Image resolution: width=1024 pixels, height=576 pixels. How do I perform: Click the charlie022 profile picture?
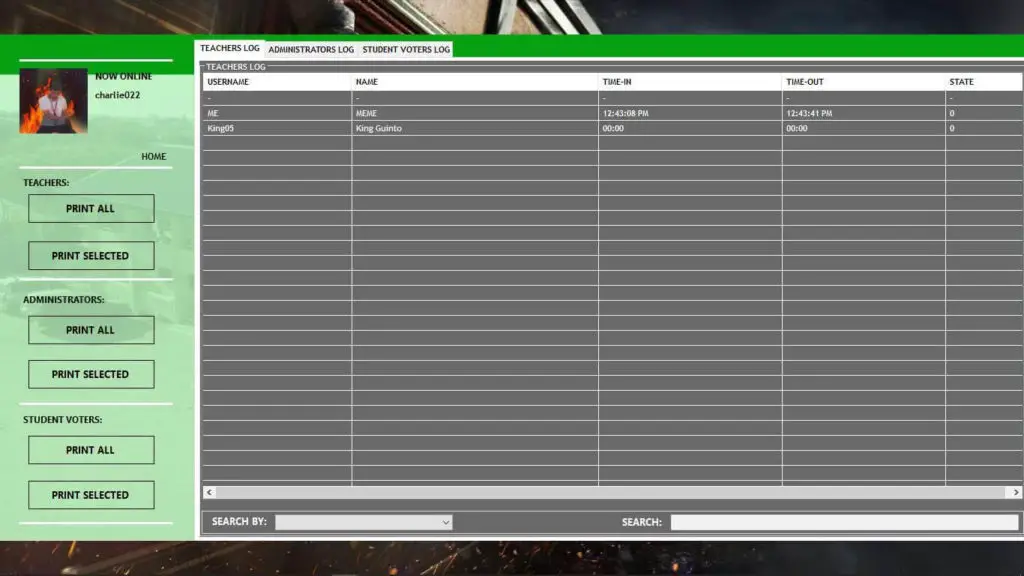[x=52, y=103]
